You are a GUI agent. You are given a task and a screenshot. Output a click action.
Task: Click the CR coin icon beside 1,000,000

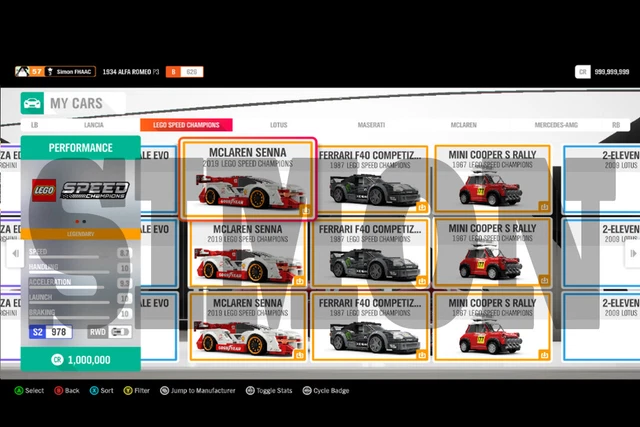[x=57, y=360]
